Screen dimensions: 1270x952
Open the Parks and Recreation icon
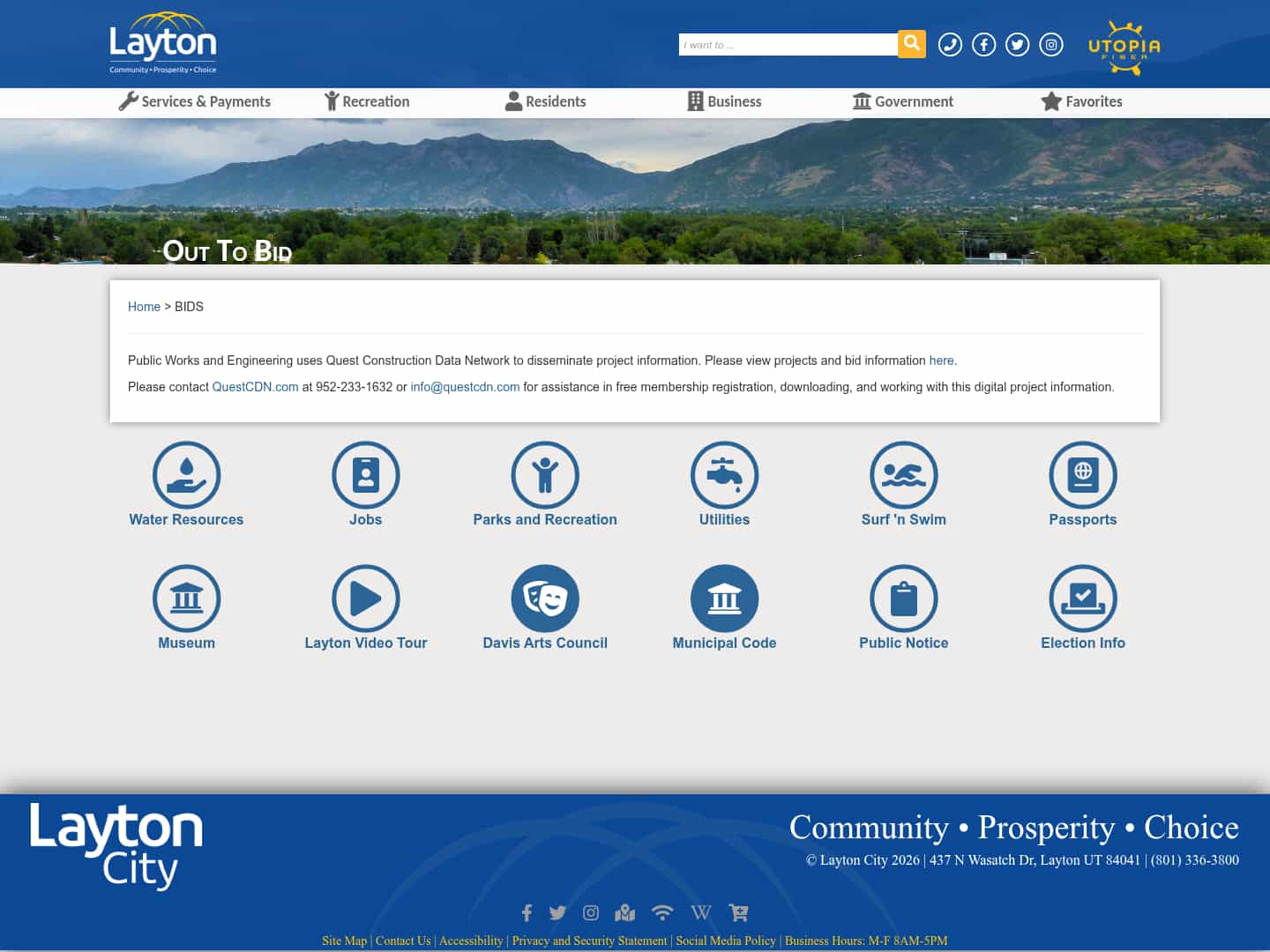tap(545, 474)
